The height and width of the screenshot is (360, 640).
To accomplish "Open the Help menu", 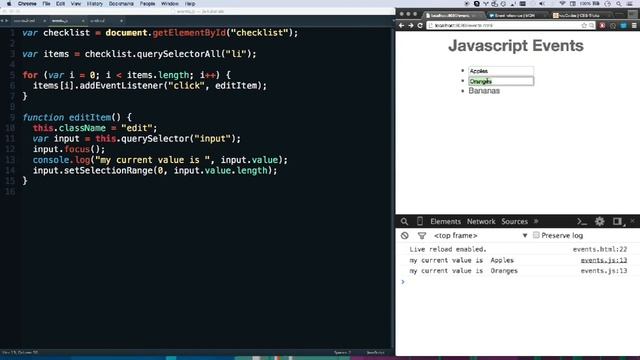I will [190, 4].
